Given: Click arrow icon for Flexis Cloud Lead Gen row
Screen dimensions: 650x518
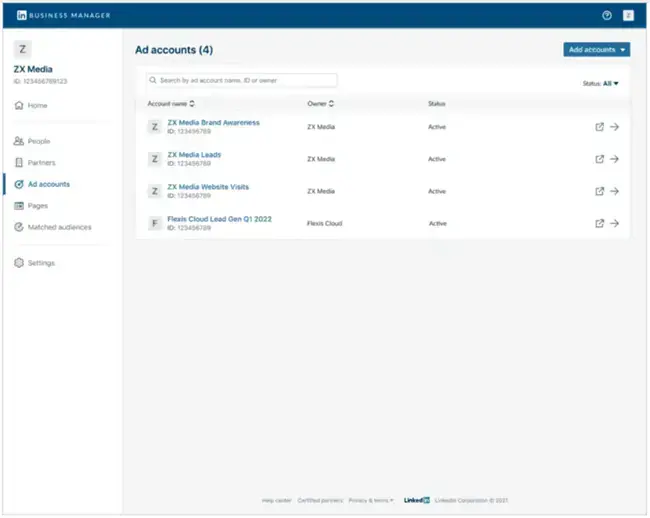Looking at the screenshot, I should [x=615, y=223].
